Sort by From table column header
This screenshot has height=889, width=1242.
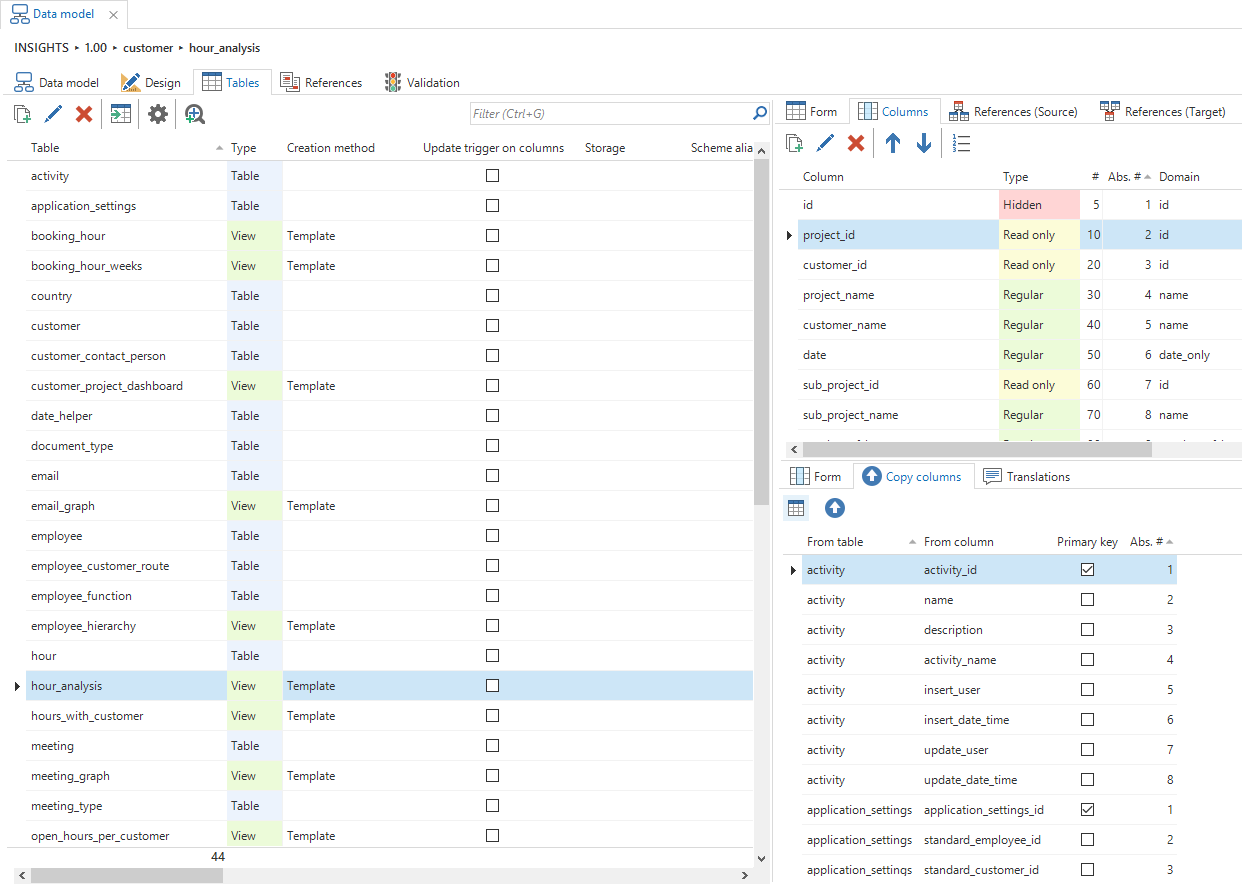(x=835, y=542)
